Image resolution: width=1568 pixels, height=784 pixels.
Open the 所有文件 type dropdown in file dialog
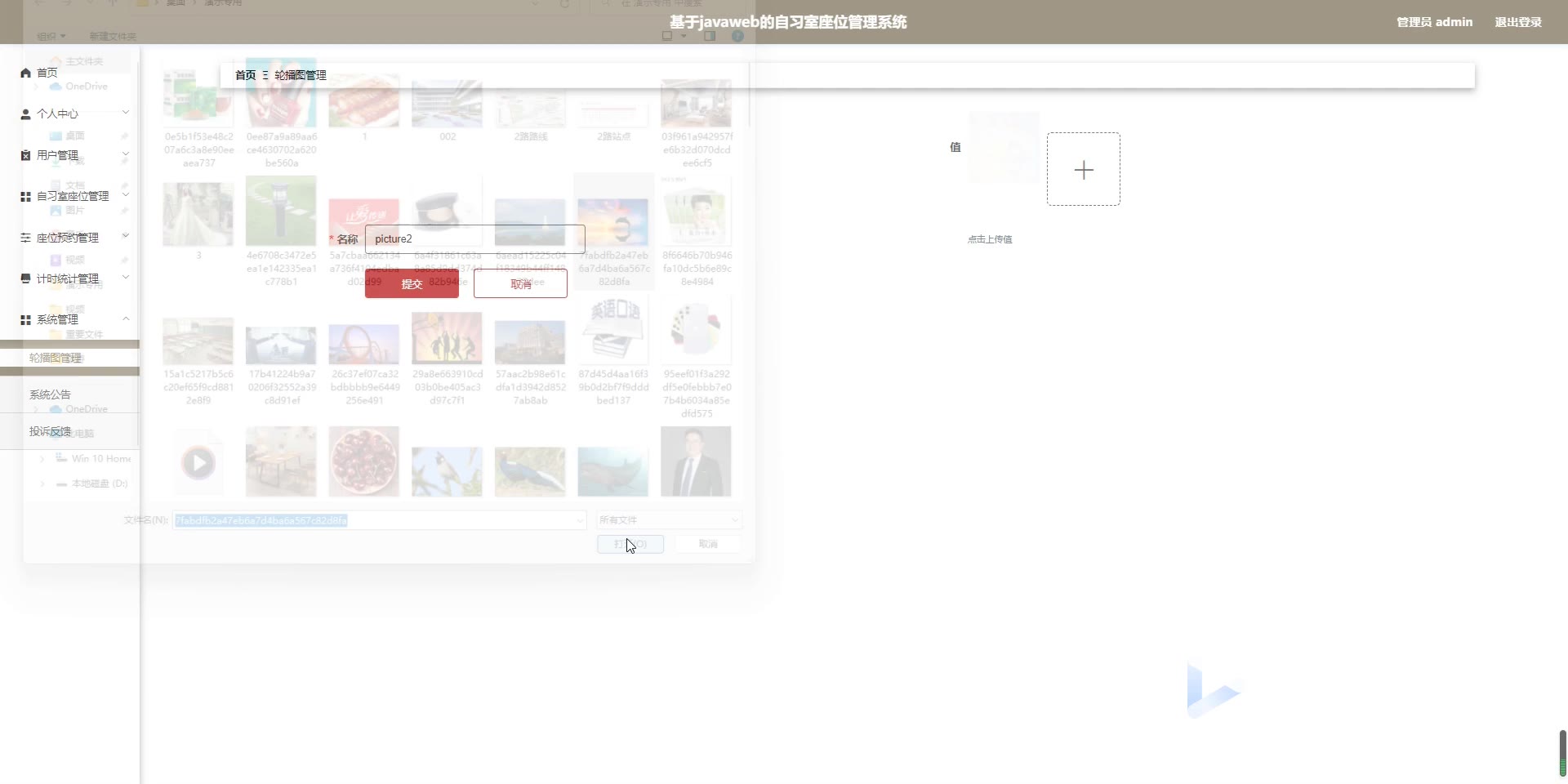[669, 520]
